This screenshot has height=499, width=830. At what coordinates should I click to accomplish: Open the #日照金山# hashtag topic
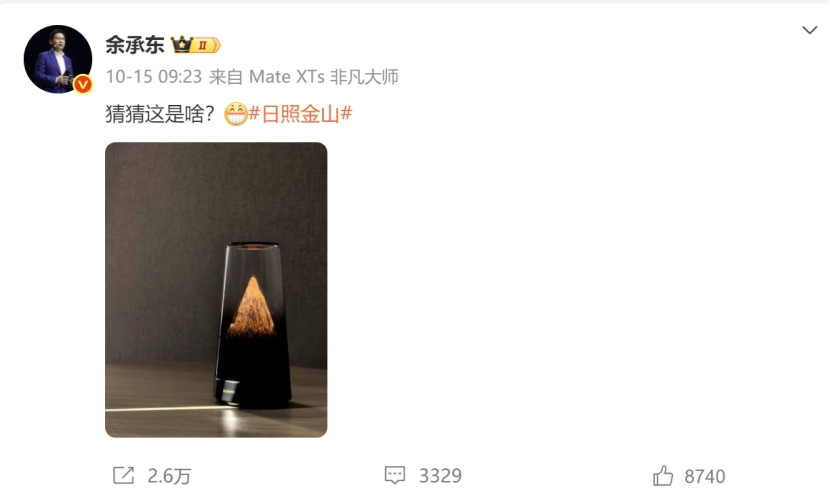coord(300,114)
